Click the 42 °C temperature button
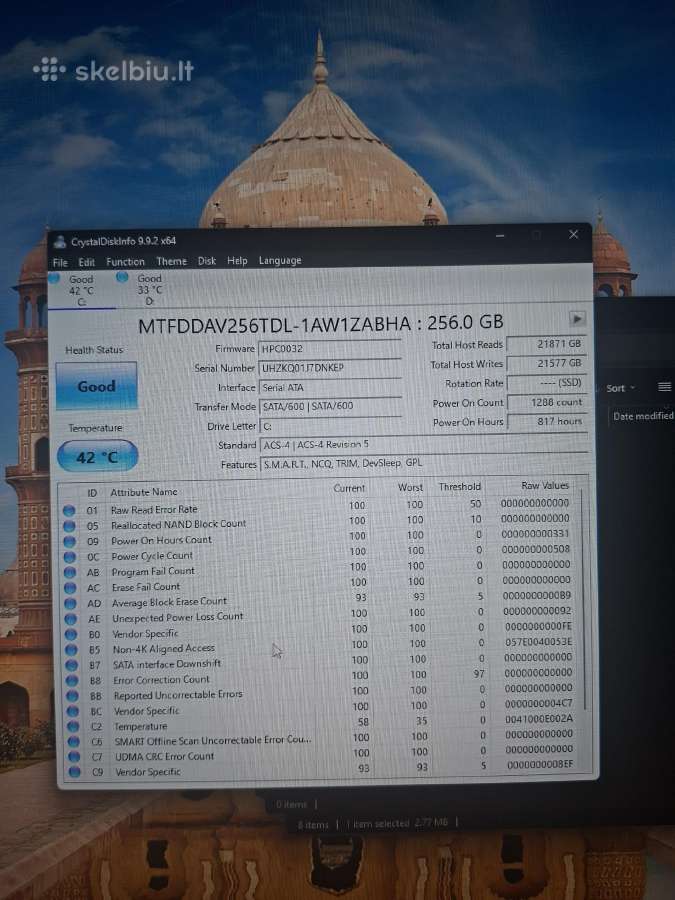 [x=98, y=457]
